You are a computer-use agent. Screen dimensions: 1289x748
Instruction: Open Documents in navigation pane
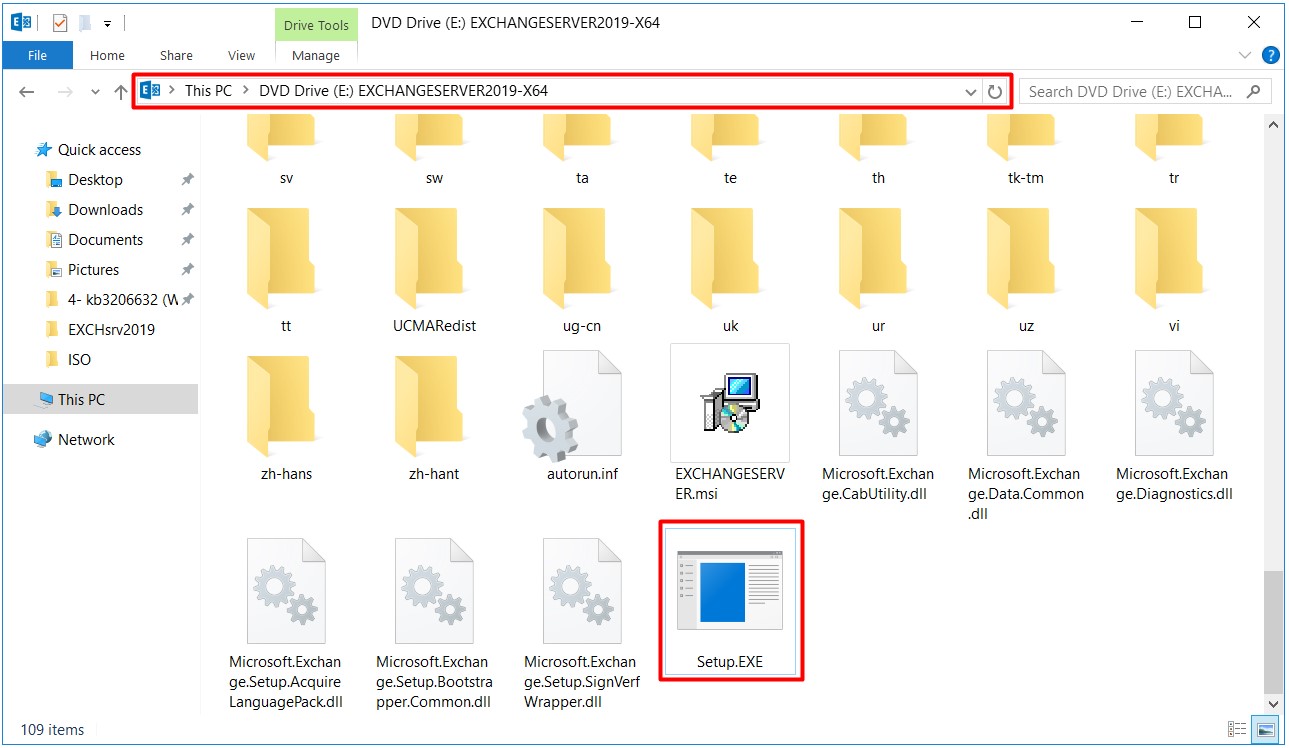tap(105, 240)
